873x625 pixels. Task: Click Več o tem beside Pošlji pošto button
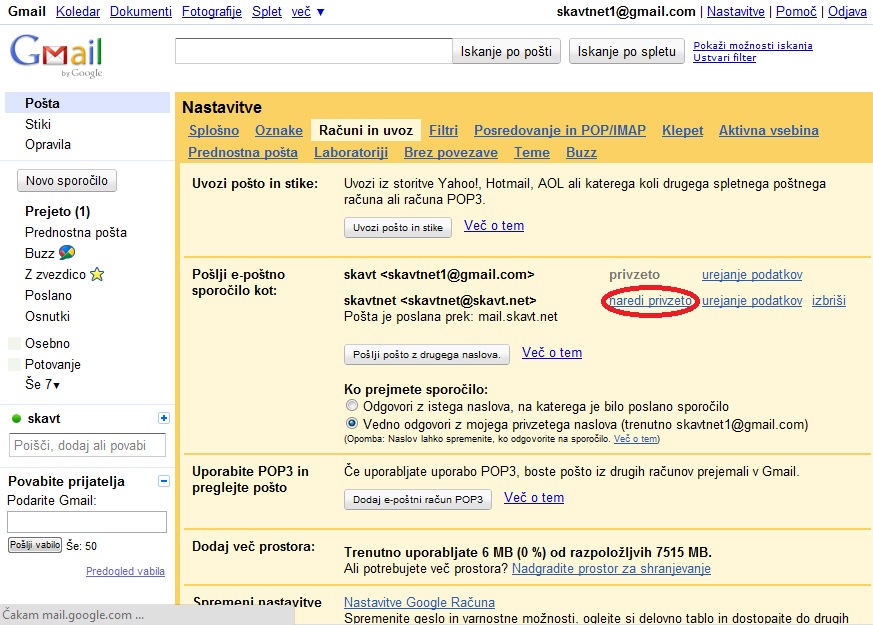click(x=552, y=352)
